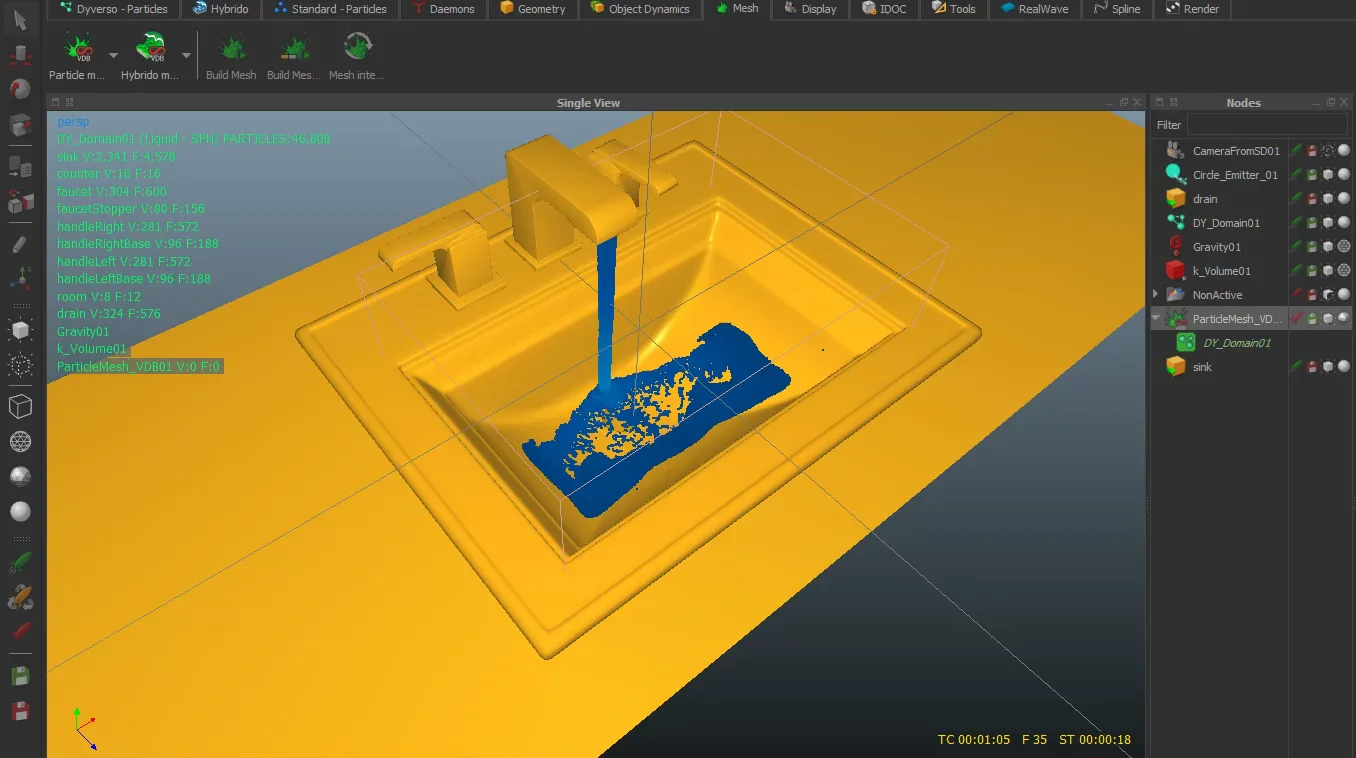Viewport: 1356px width, 758px height.
Task: Toggle simulation rocket for NonActive group
Action: coord(1297,294)
